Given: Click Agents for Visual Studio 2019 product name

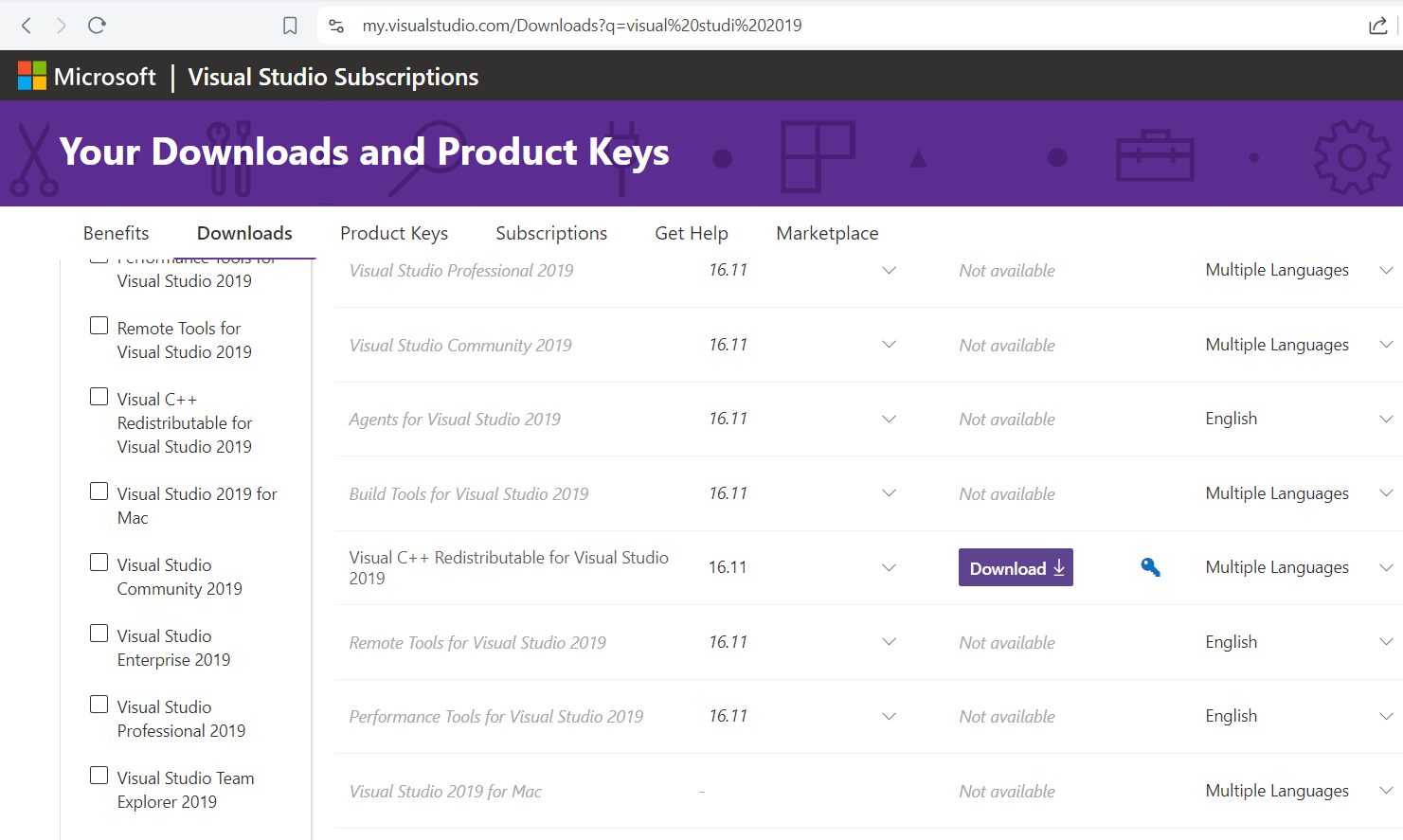Looking at the screenshot, I should [x=455, y=420].
